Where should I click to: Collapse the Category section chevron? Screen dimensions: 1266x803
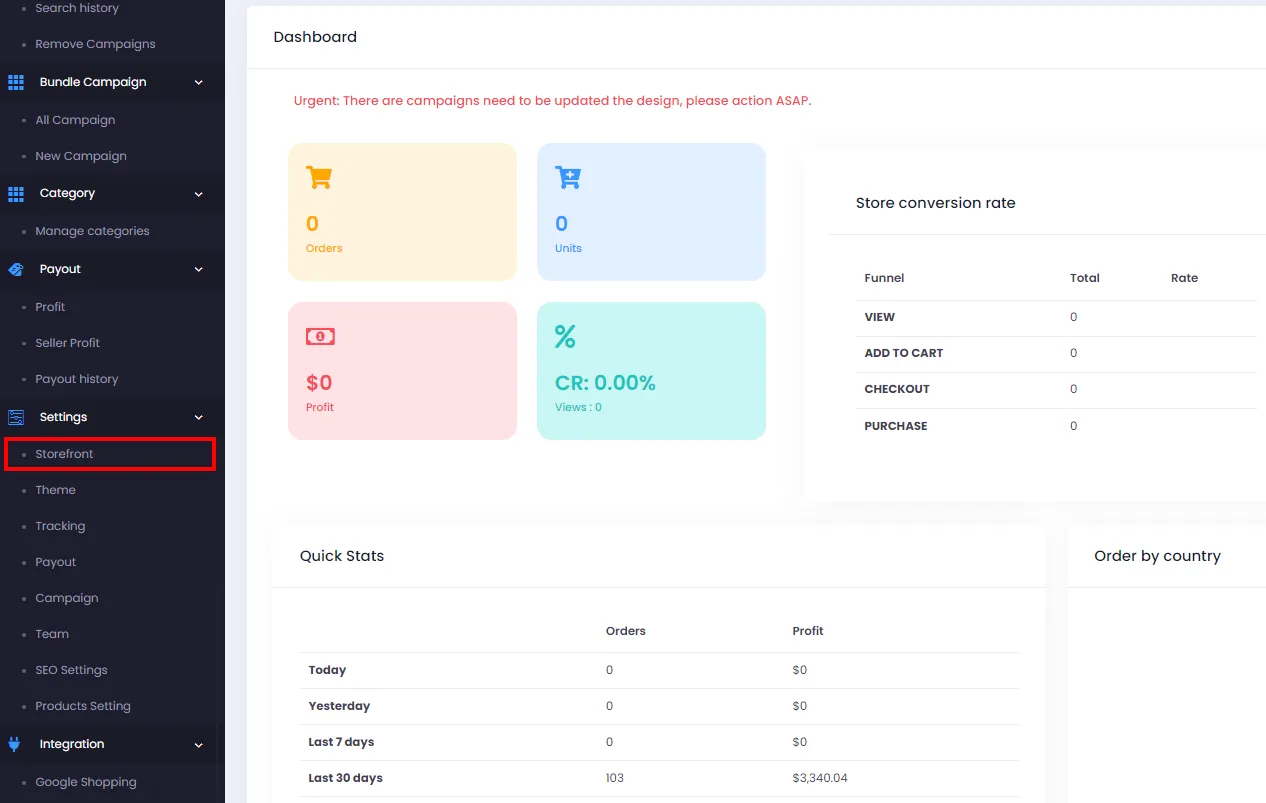click(198, 194)
